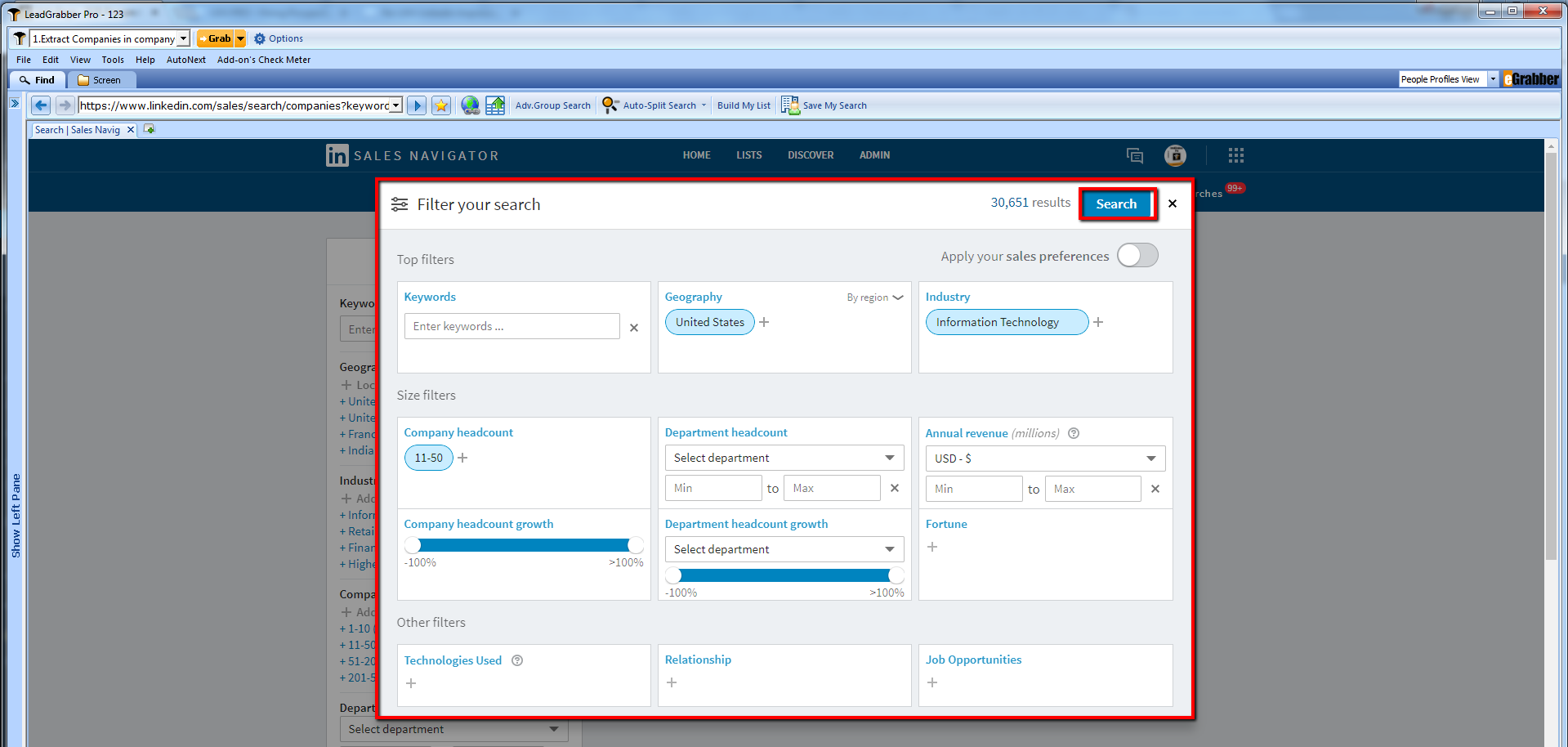This screenshot has width=1568, height=747.
Task: Open the Sales Navigator messages icon
Action: [x=1134, y=155]
